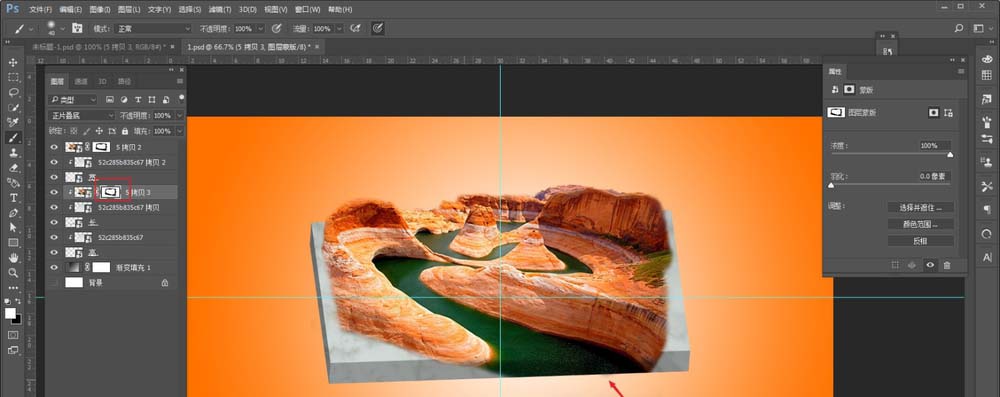Open the '滤镜(T)' menu
Image resolution: width=1000 pixels, height=397 pixels.
[x=220, y=10]
